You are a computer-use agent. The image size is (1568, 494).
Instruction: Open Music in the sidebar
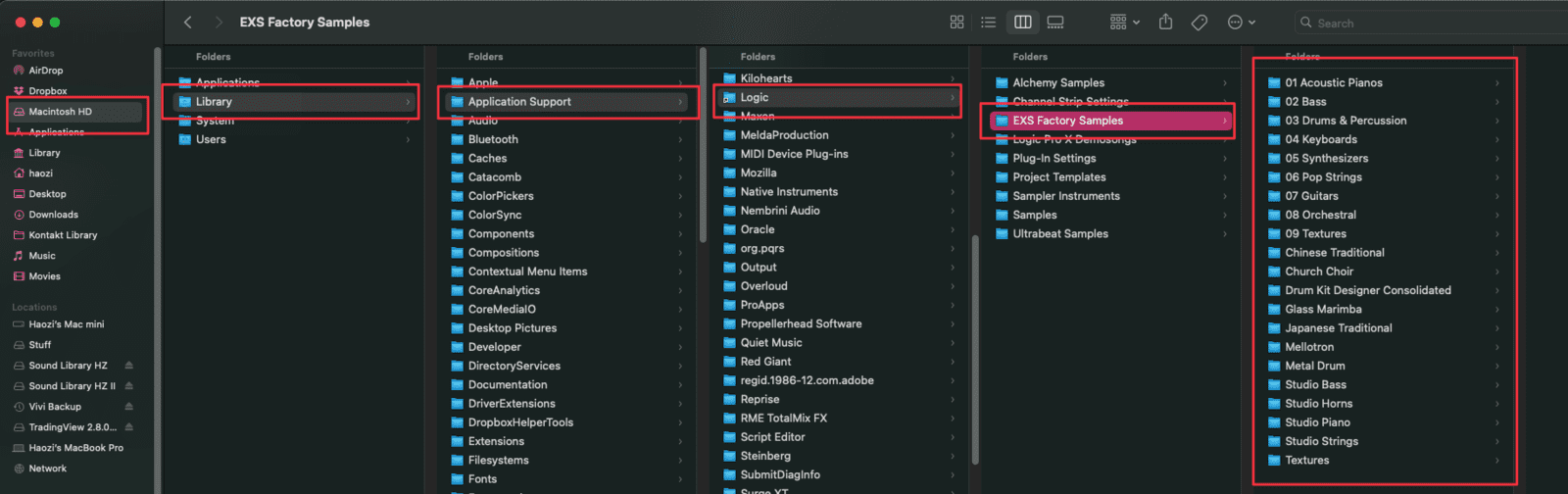[x=41, y=256]
